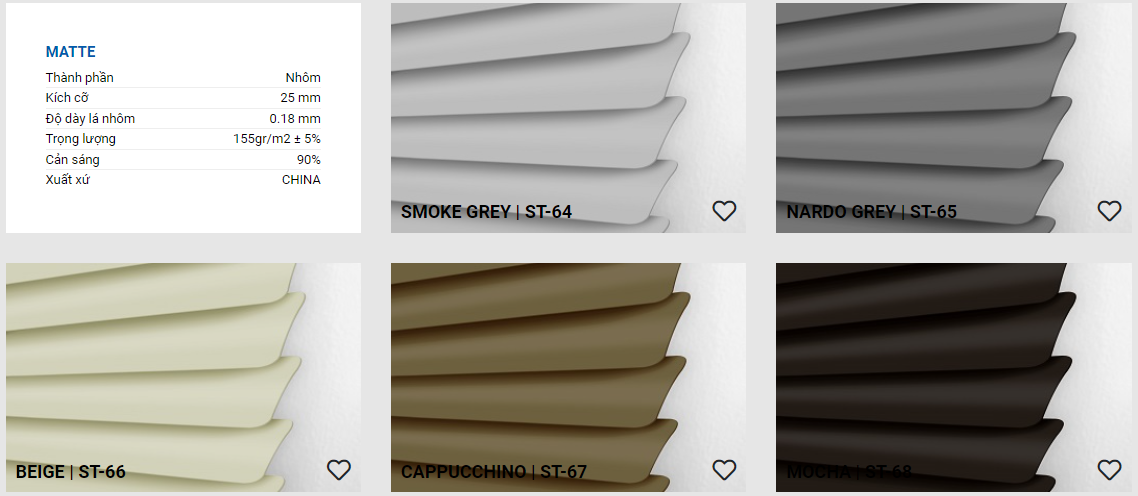Favorite the Smoke Grey ST-64 swatch
This screenshot has width=1138, height=496.
[724, 211]
